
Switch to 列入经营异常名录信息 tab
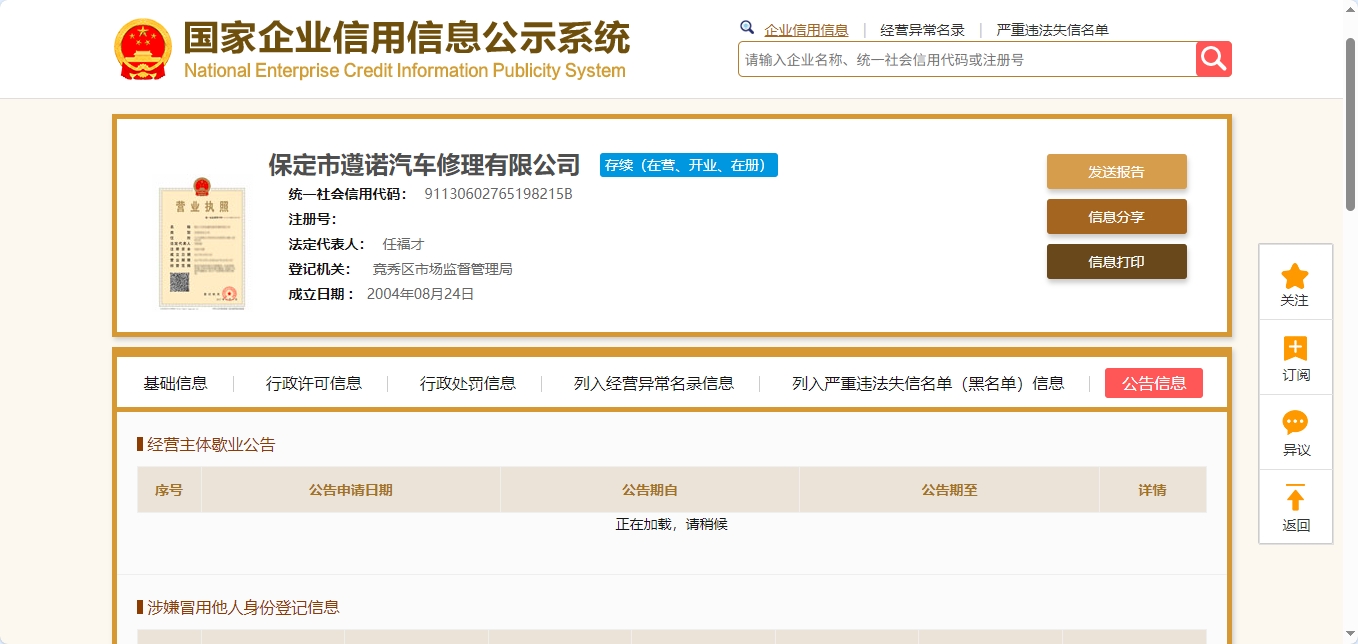click(x=654, y=383)
